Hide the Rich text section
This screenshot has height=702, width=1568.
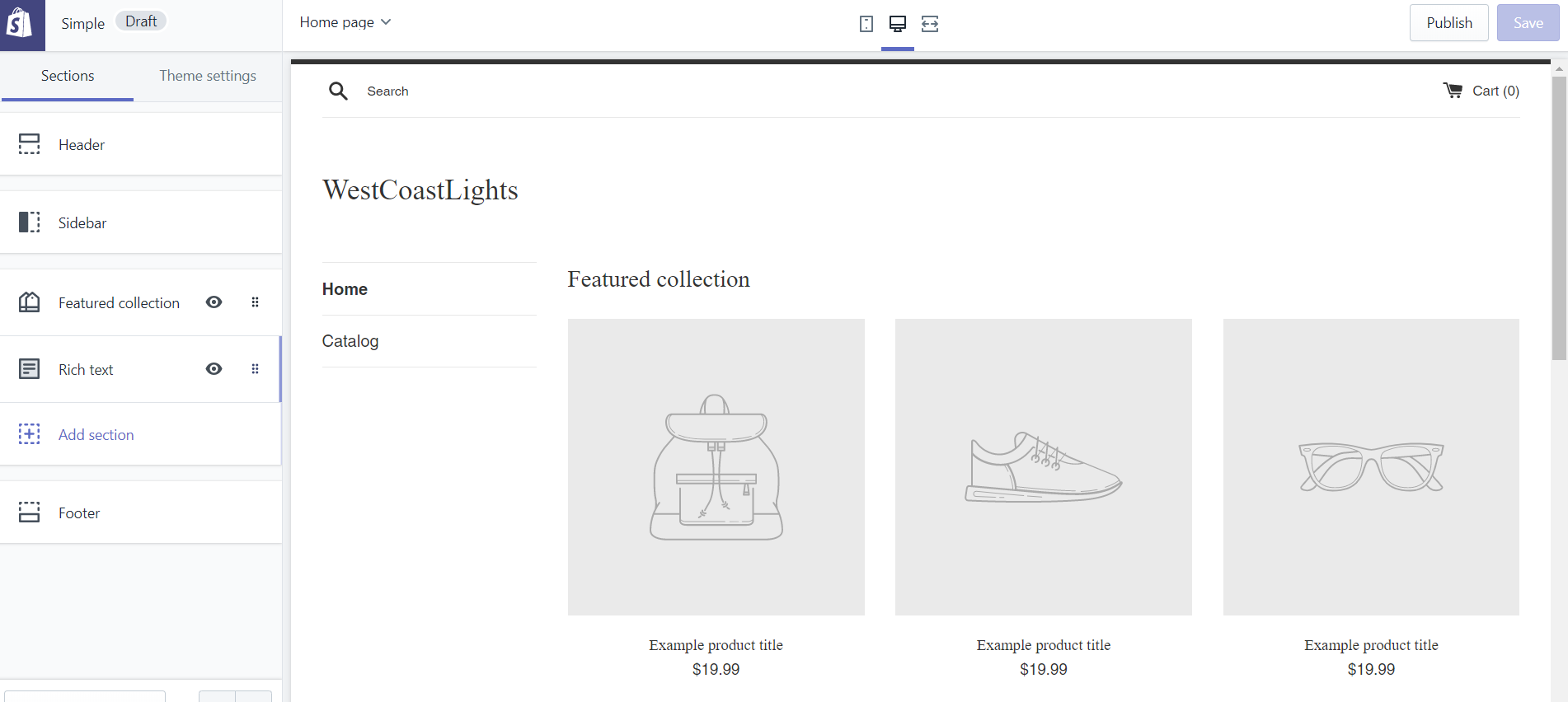coord(214,369)
